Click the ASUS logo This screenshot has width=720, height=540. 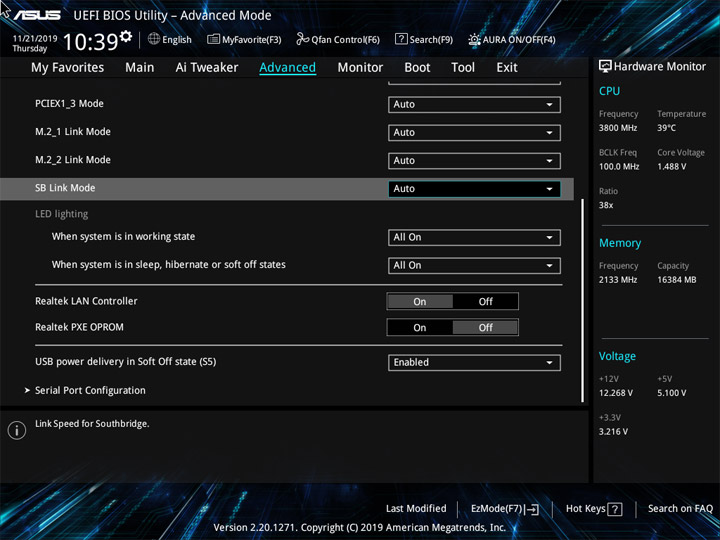tap(37, 15)
